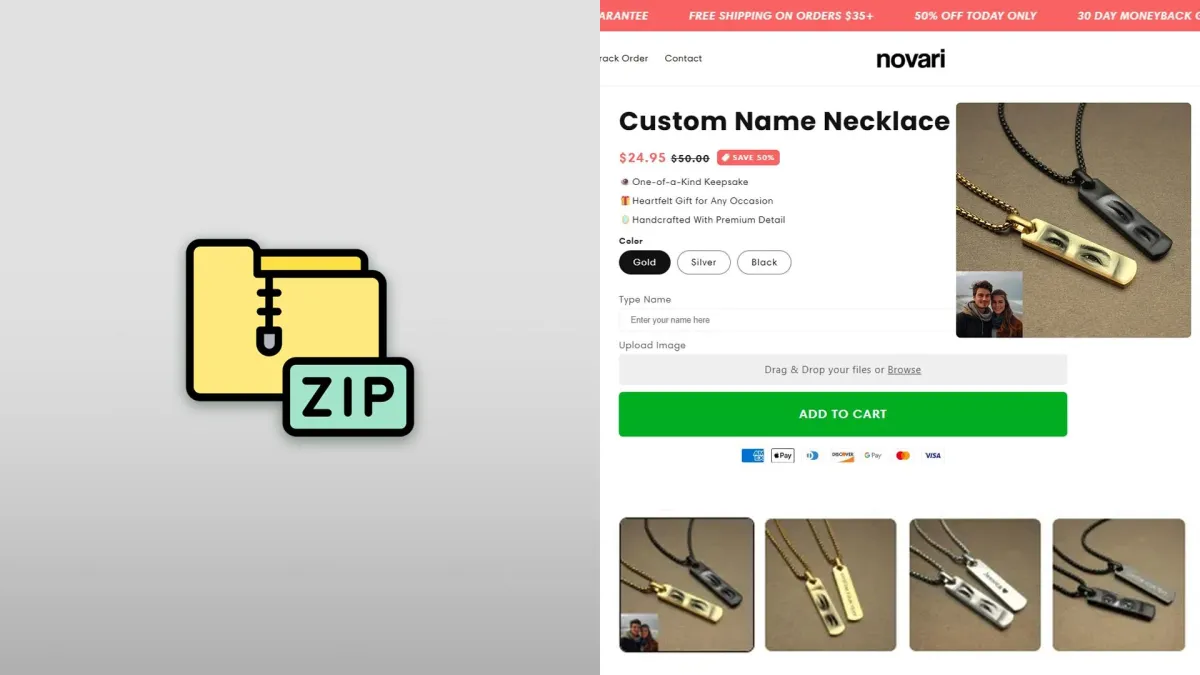Screen dimensions: 1200x675
Task: Click the Browse link in upload area
Action: click(x=904, y=370)
